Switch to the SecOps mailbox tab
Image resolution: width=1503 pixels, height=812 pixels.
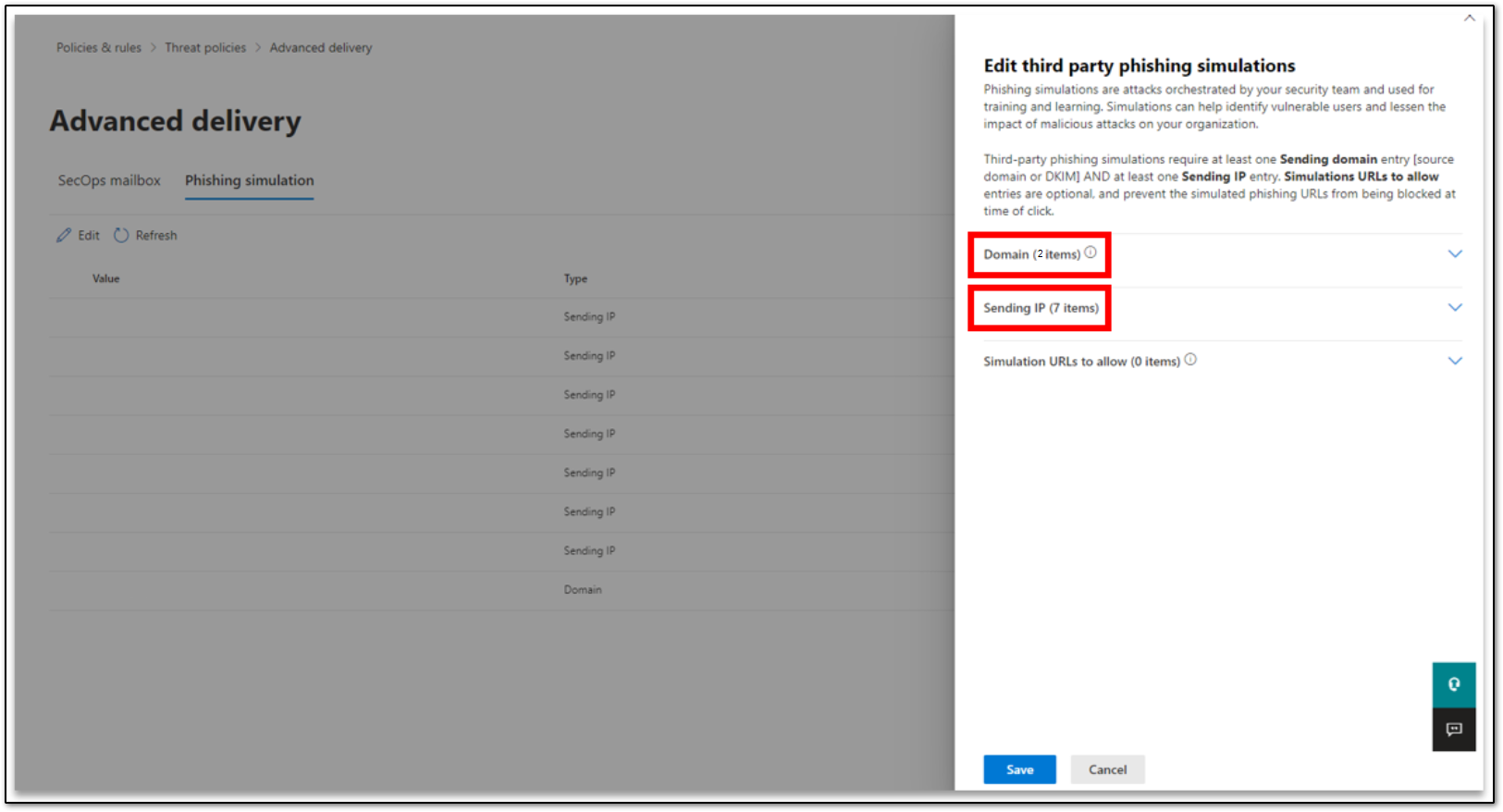pyautogui.click(x=109, y=180)
